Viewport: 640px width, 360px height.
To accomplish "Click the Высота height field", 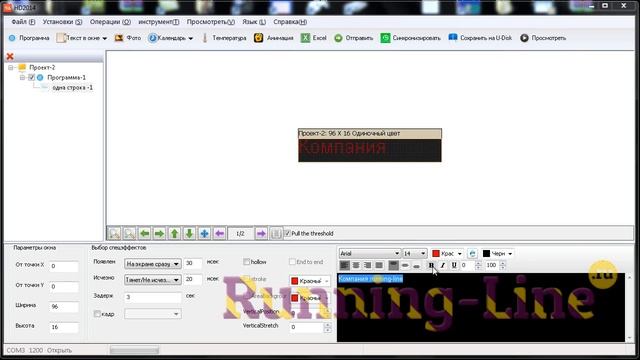I will tap(64, 327).
